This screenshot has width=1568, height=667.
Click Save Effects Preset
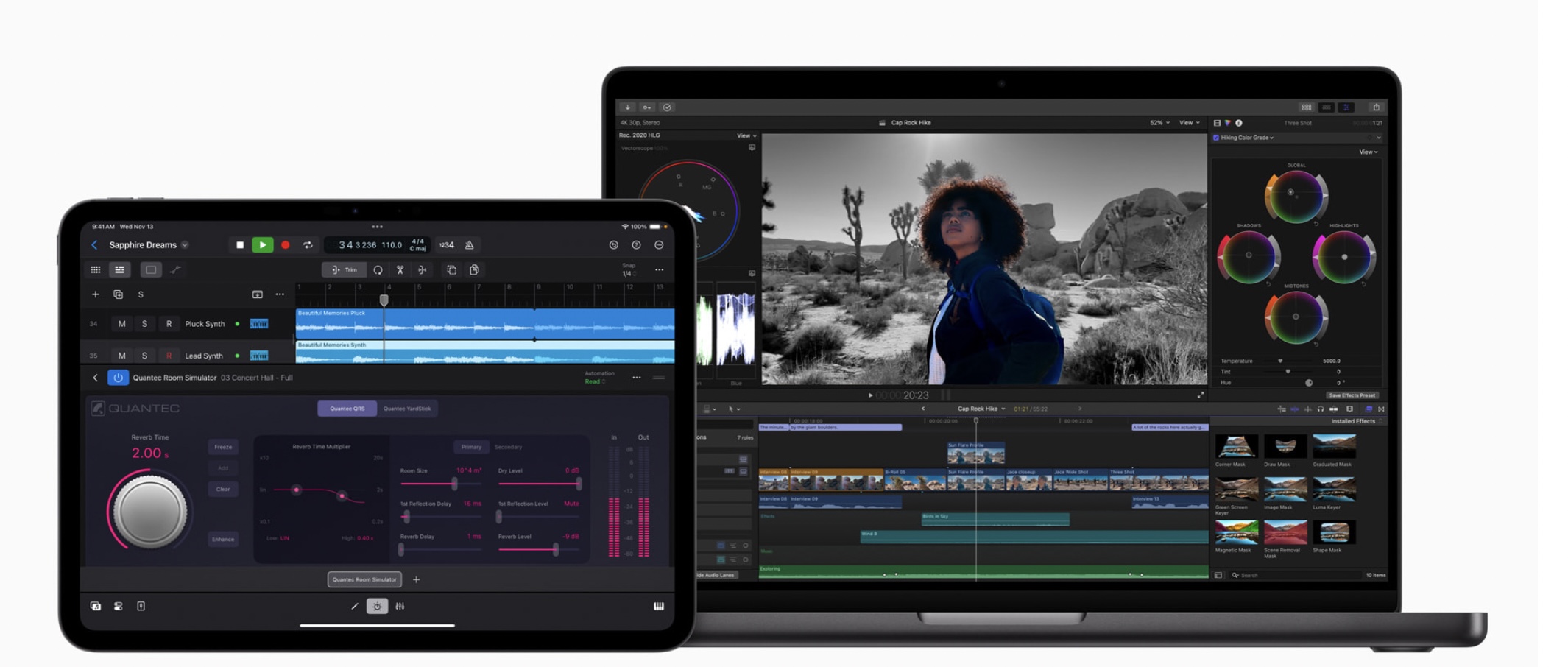(x=1352, y=395)
